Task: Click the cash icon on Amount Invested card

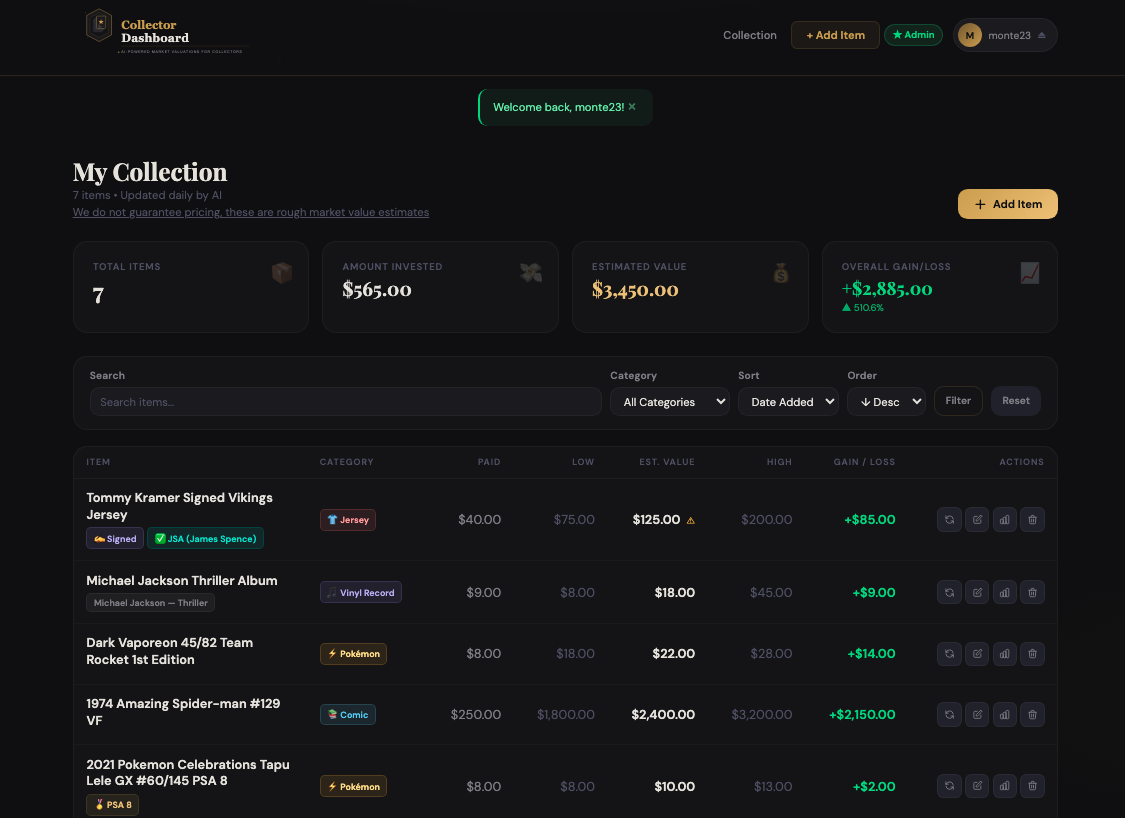Action: tap(531, 273)
